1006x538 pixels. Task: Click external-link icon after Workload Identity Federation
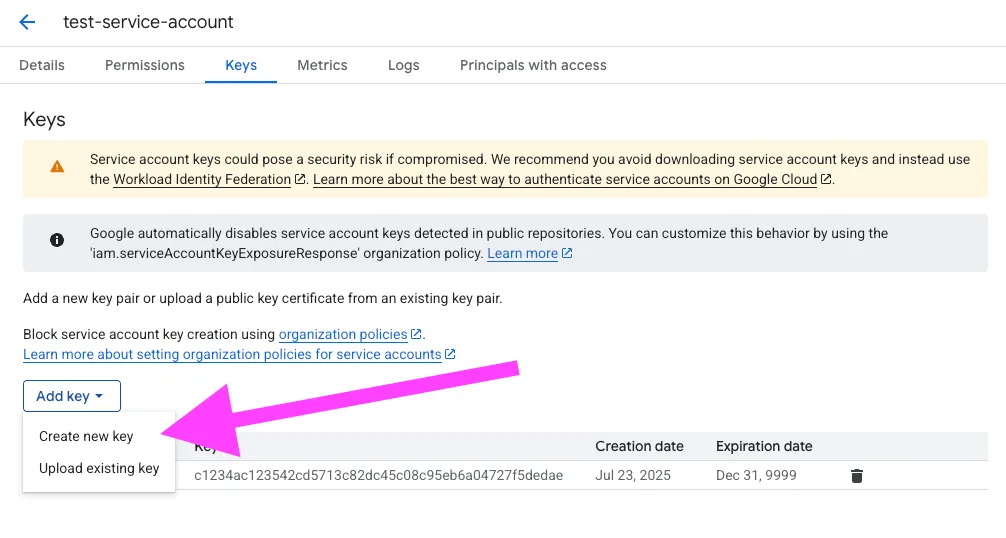point(300,180)
